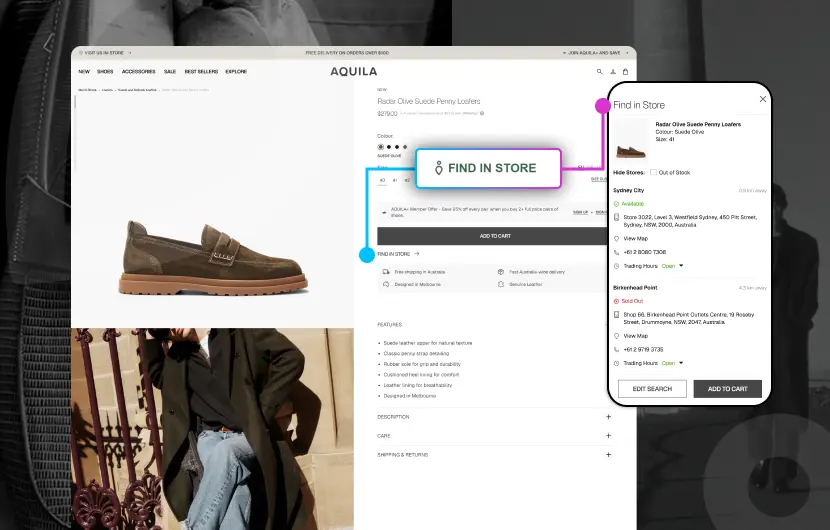Click ADD TO CART on the product page
Screen dimensions: 830x530
[x=495, y=236]
